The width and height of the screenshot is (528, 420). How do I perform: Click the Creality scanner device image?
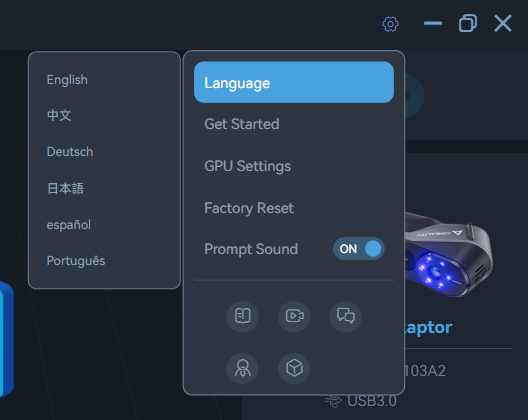click(x=449, y=255)
